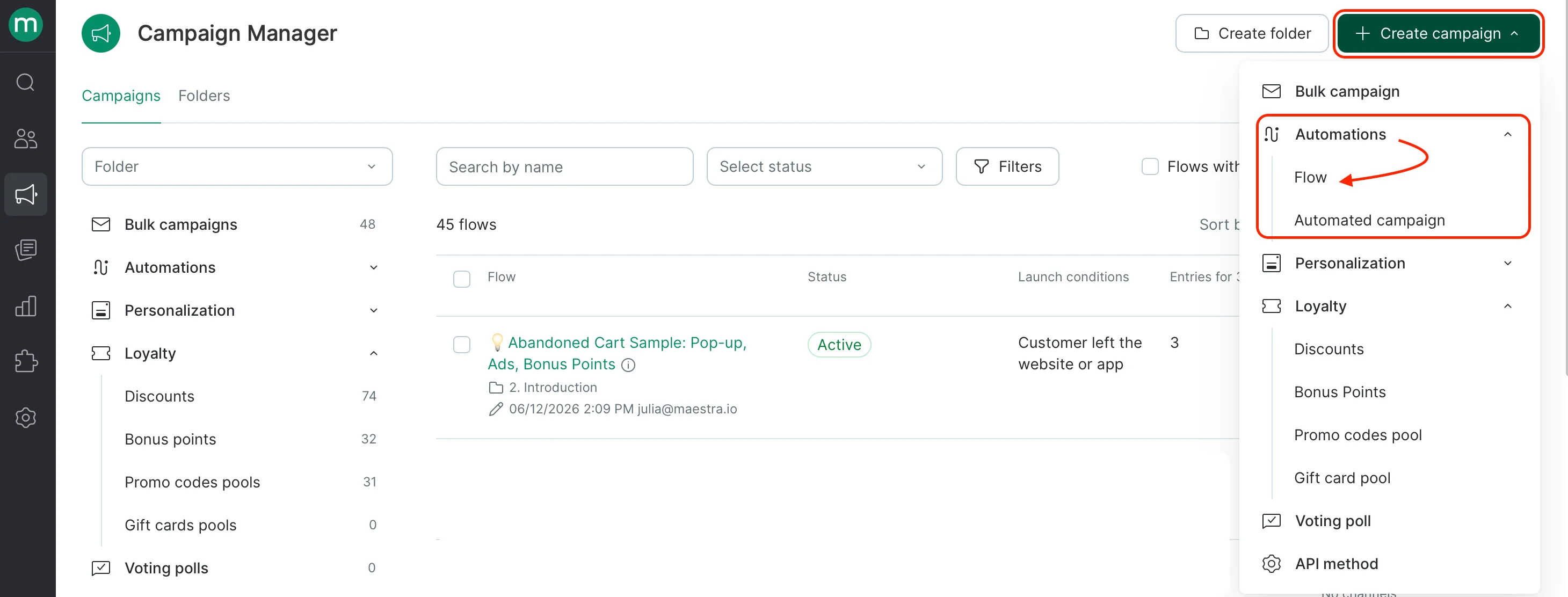This screenshot has height=597, width=1568.
Task: Collapse Loyalty in the dropdown menu
Action: [x=1508, y=306]
